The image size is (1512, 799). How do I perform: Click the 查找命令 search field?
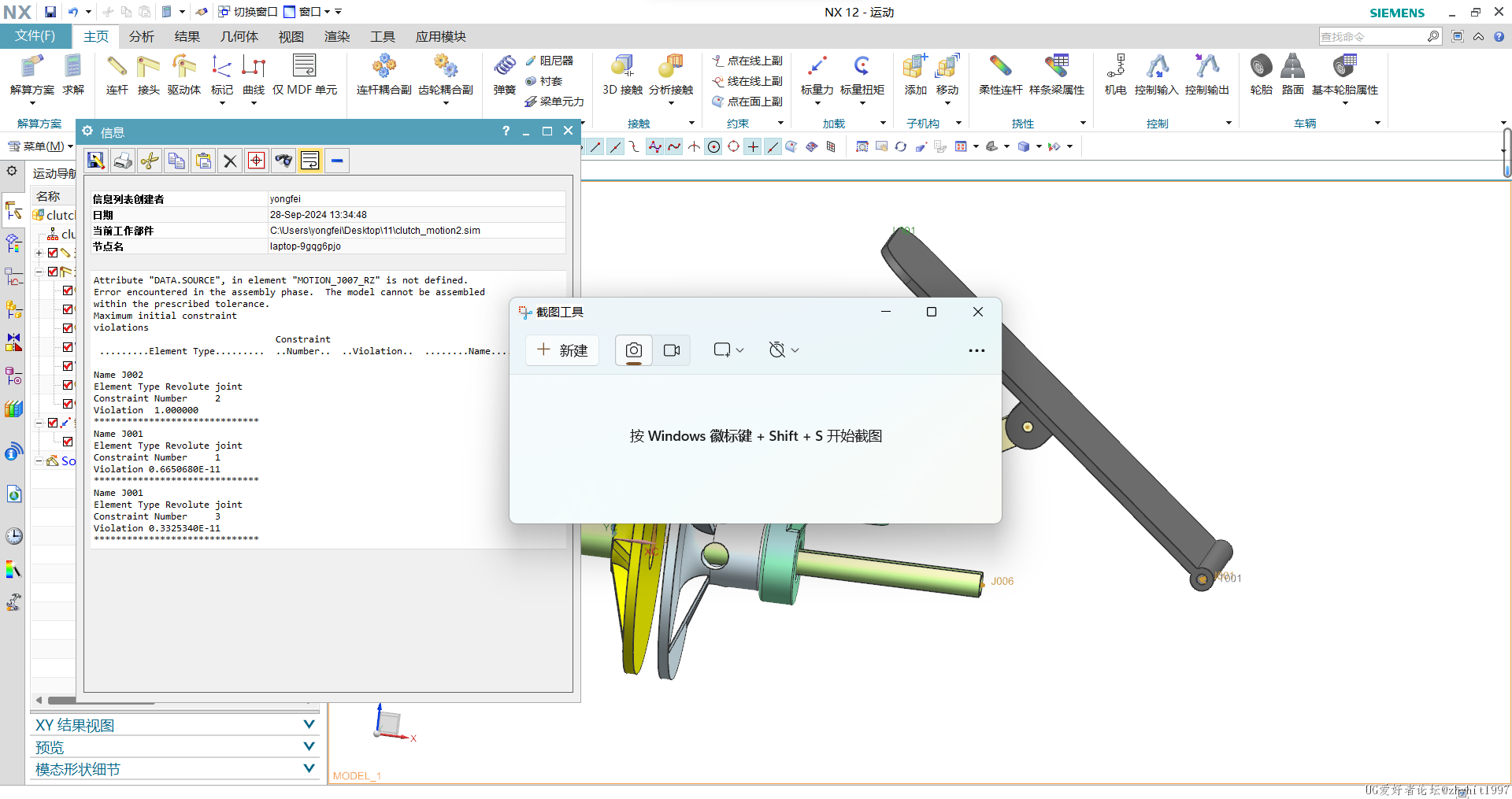pyautogui.click(x=1373, y=36)
